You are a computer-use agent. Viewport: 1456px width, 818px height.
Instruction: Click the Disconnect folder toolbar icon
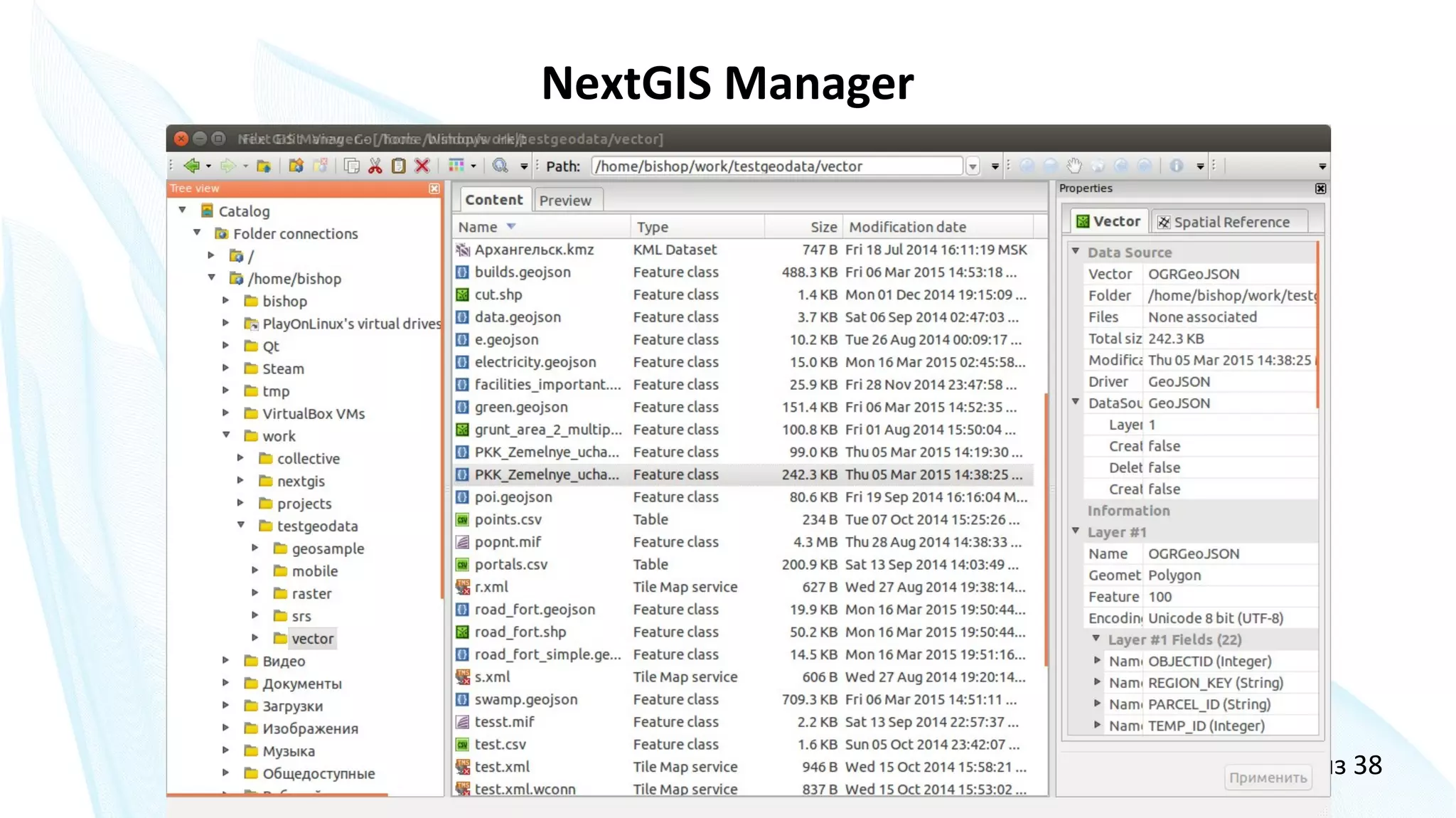(321, 166)
